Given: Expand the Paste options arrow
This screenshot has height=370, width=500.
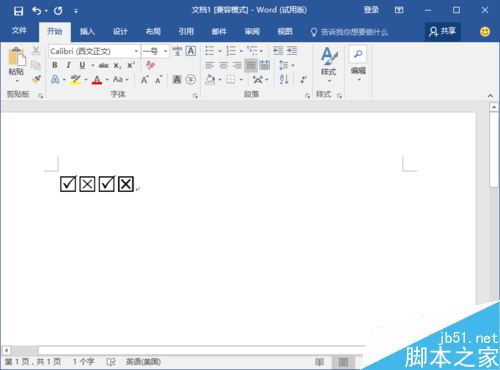Looking at the screenshot, I should pos(17,81).
